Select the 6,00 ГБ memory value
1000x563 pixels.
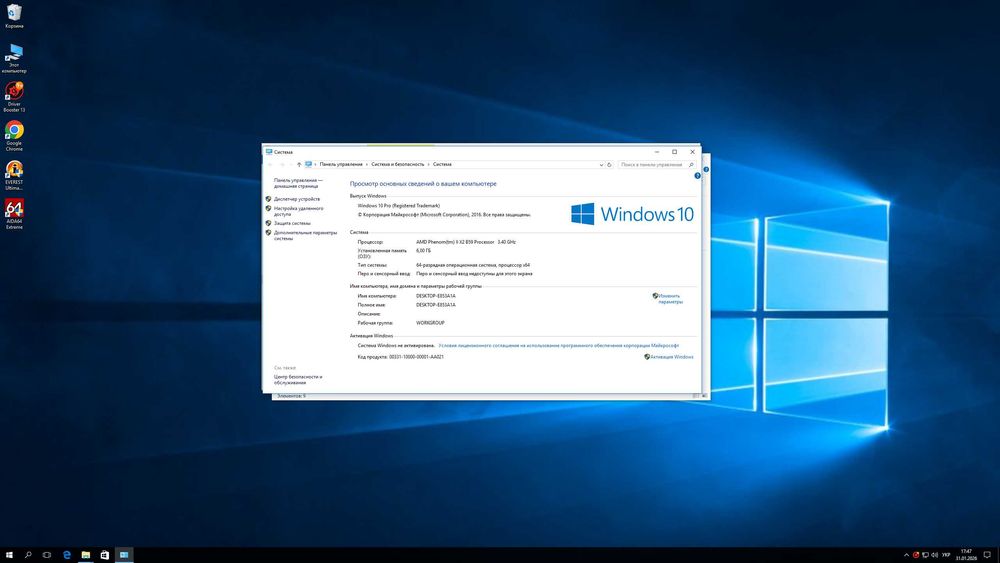423,251
